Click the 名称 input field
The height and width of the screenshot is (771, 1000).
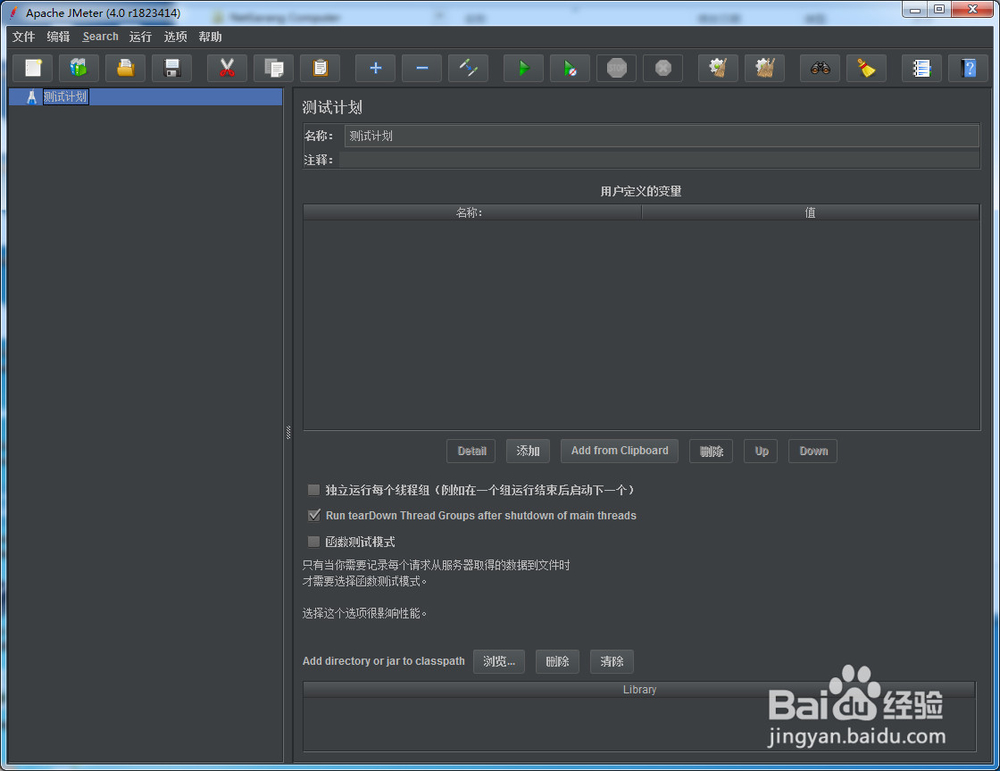pos(661,136)
